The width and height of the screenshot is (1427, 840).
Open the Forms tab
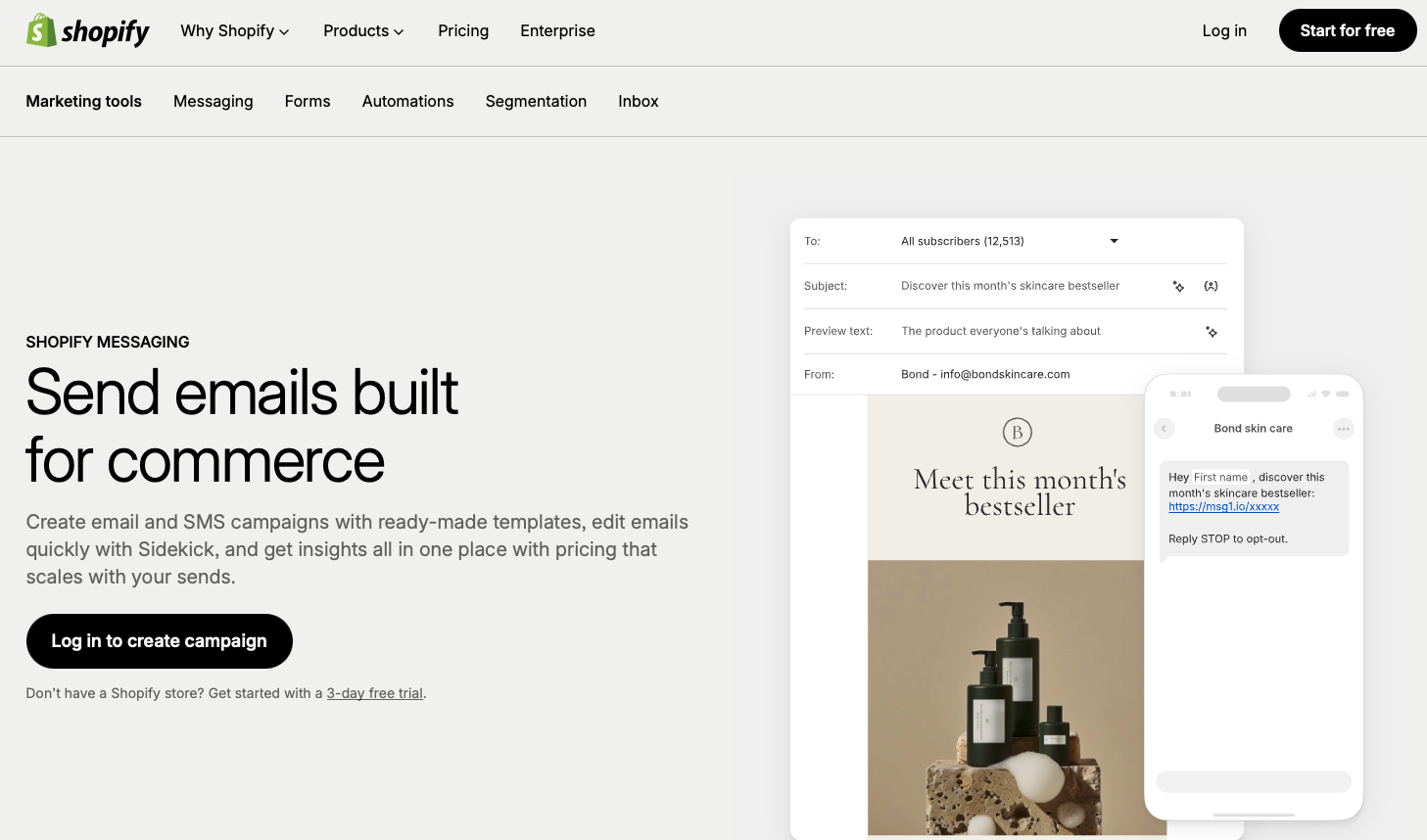(x=308, y=102)
